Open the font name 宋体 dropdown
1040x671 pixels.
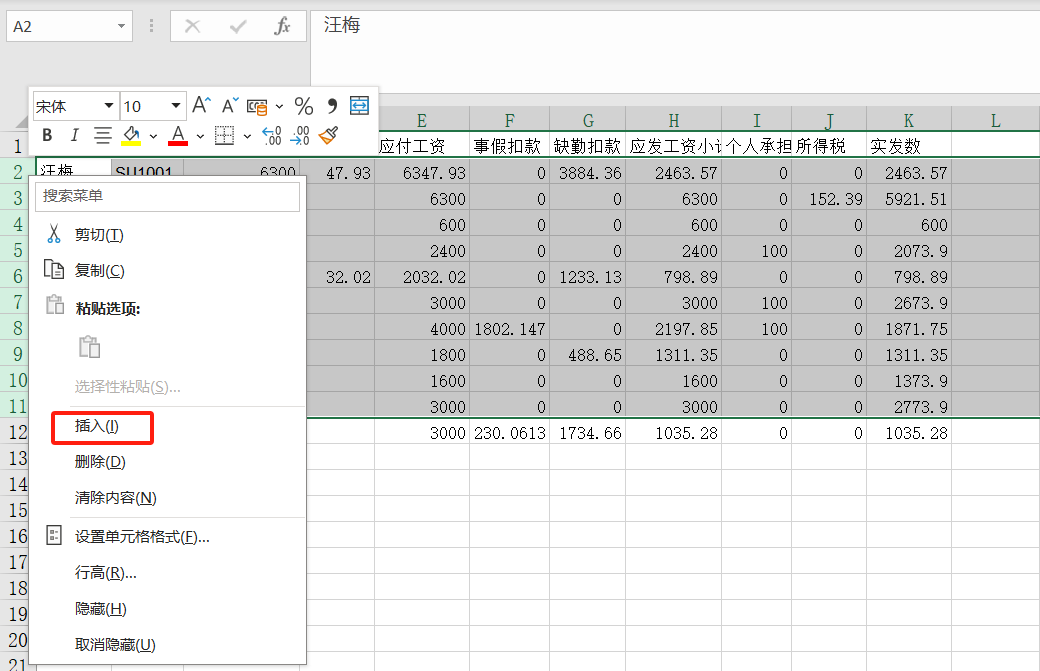[109, 105]
